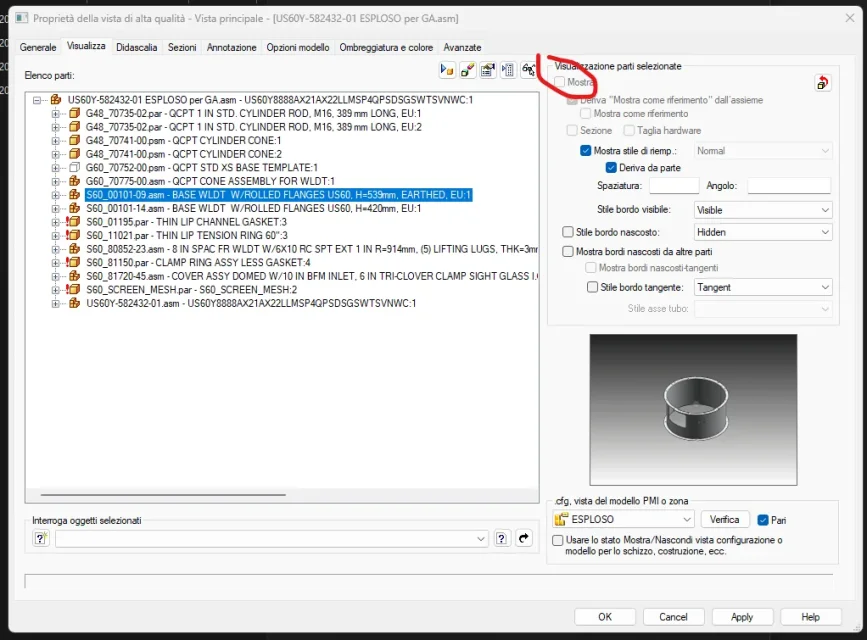867x640 pixels.
Task: Click the ESPLOSO configuration icon in the PMI dropdown
Action: click(561, 519)
